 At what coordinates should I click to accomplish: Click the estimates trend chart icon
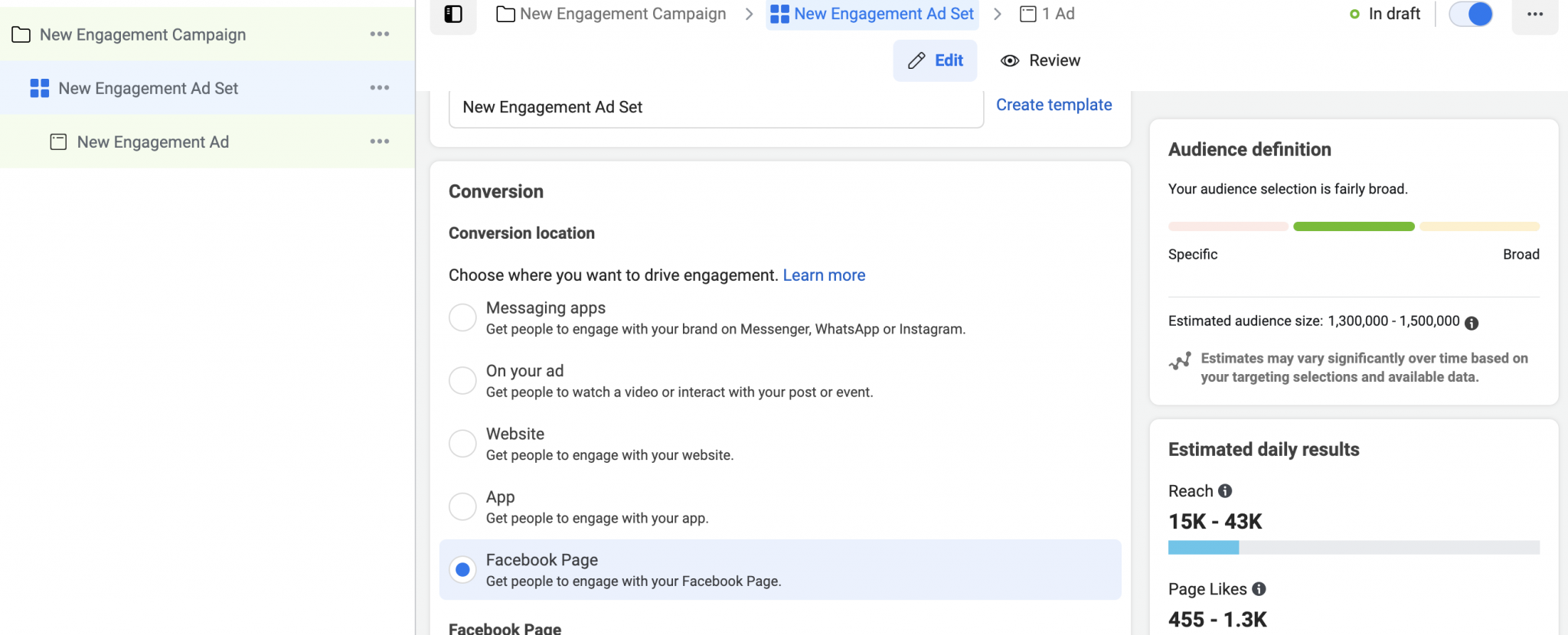1180,360
